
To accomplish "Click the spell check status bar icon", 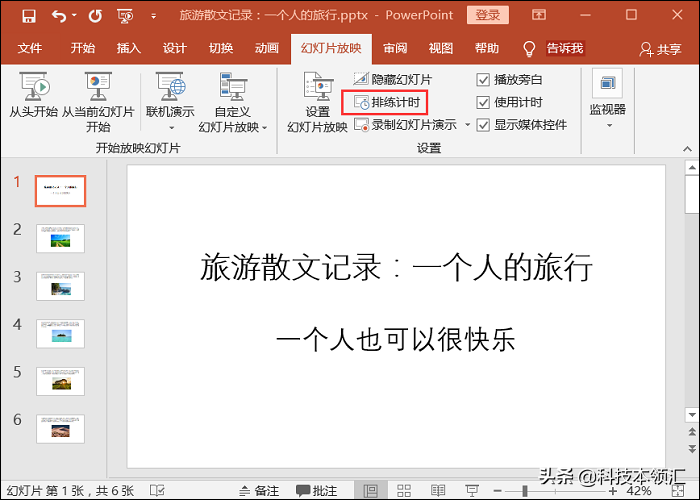I will pos(157,491).
